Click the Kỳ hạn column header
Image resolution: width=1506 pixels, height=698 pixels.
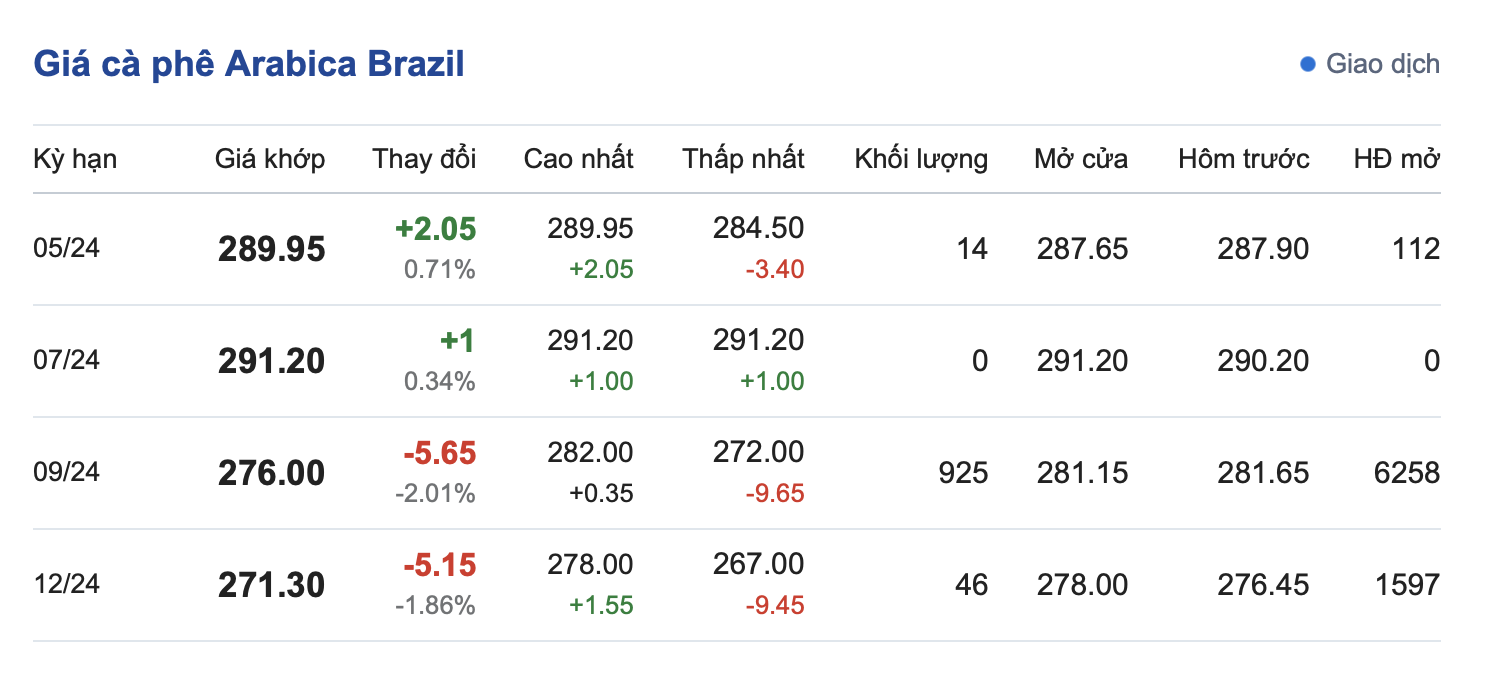75,159
